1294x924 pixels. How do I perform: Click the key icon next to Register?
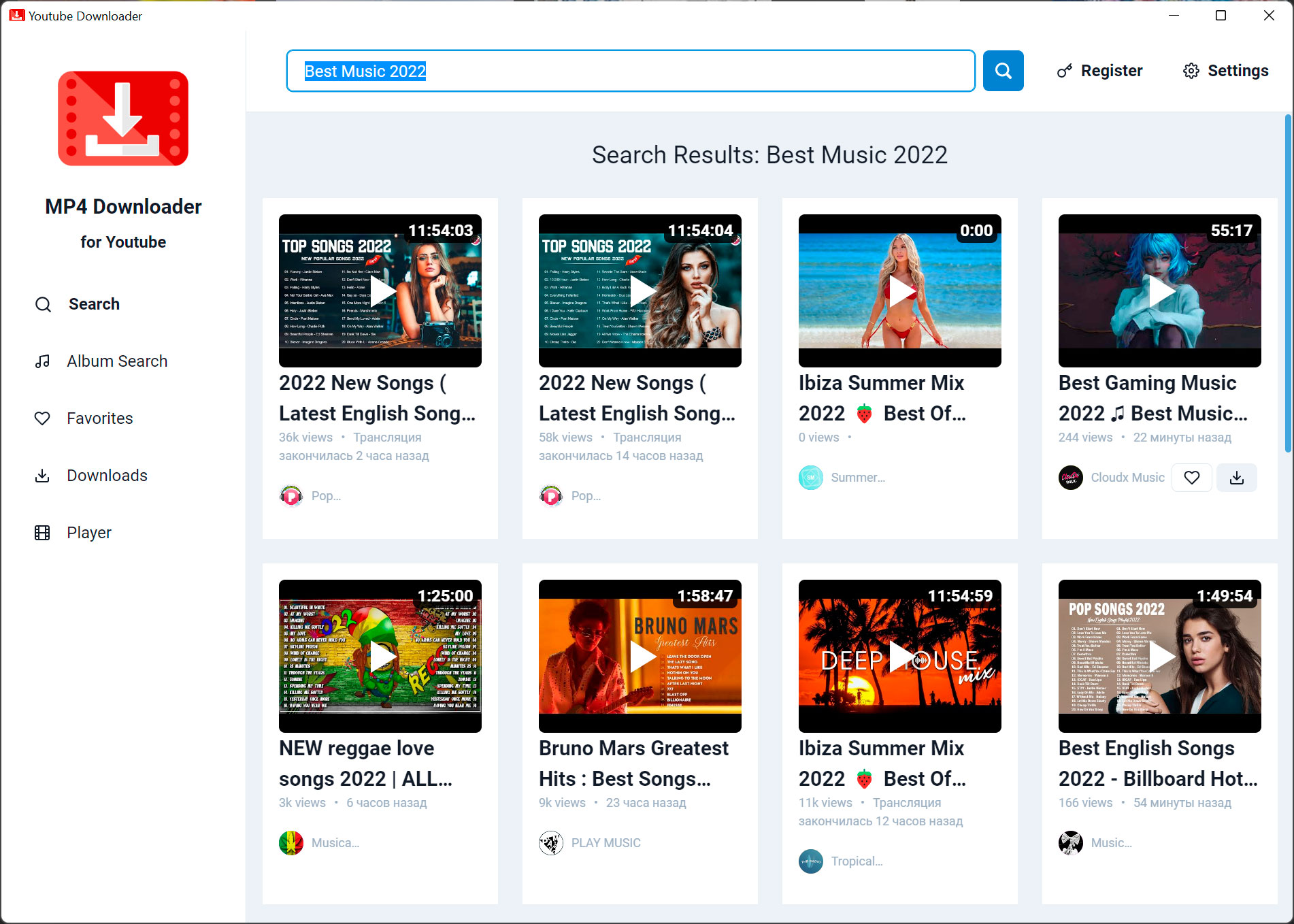click(x=1065, y=71)
